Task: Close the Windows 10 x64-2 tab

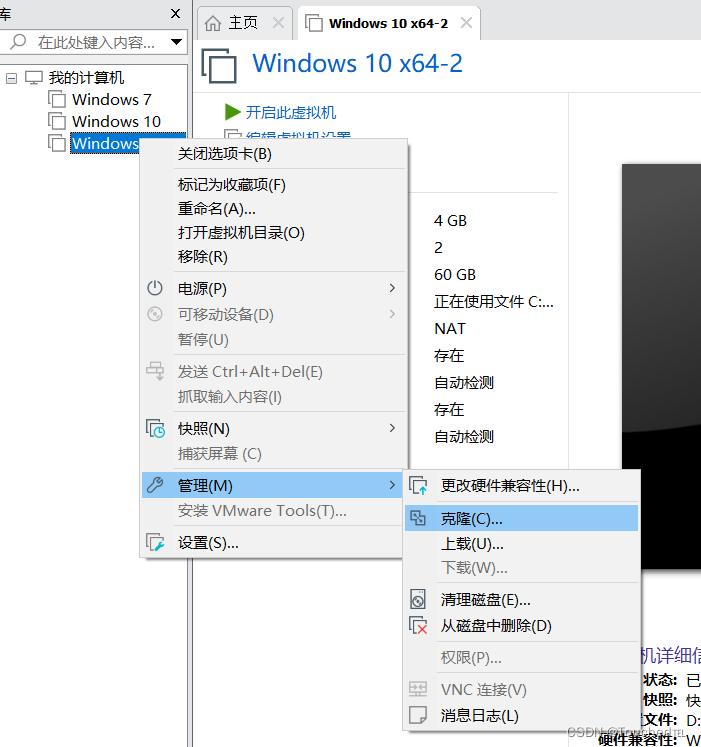Action: [467, 23]
